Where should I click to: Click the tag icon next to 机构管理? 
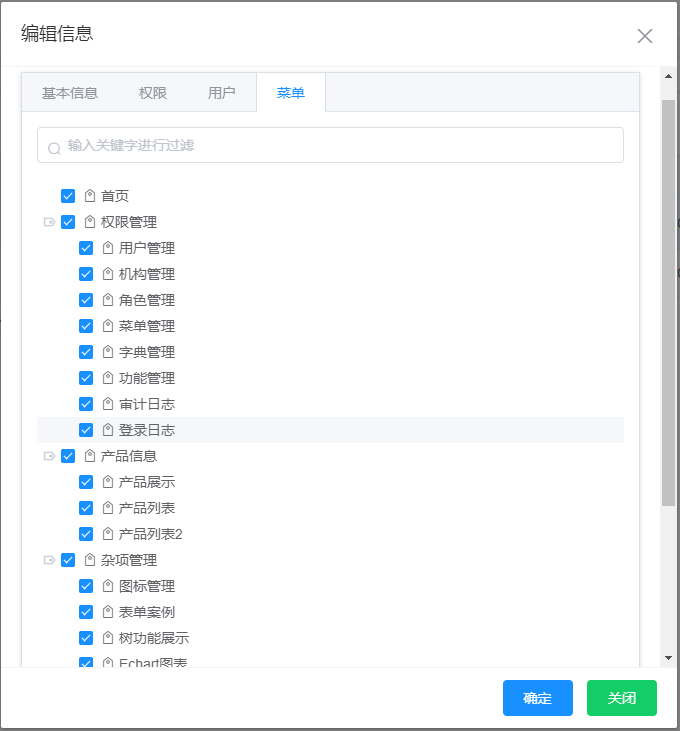[108, 274]
